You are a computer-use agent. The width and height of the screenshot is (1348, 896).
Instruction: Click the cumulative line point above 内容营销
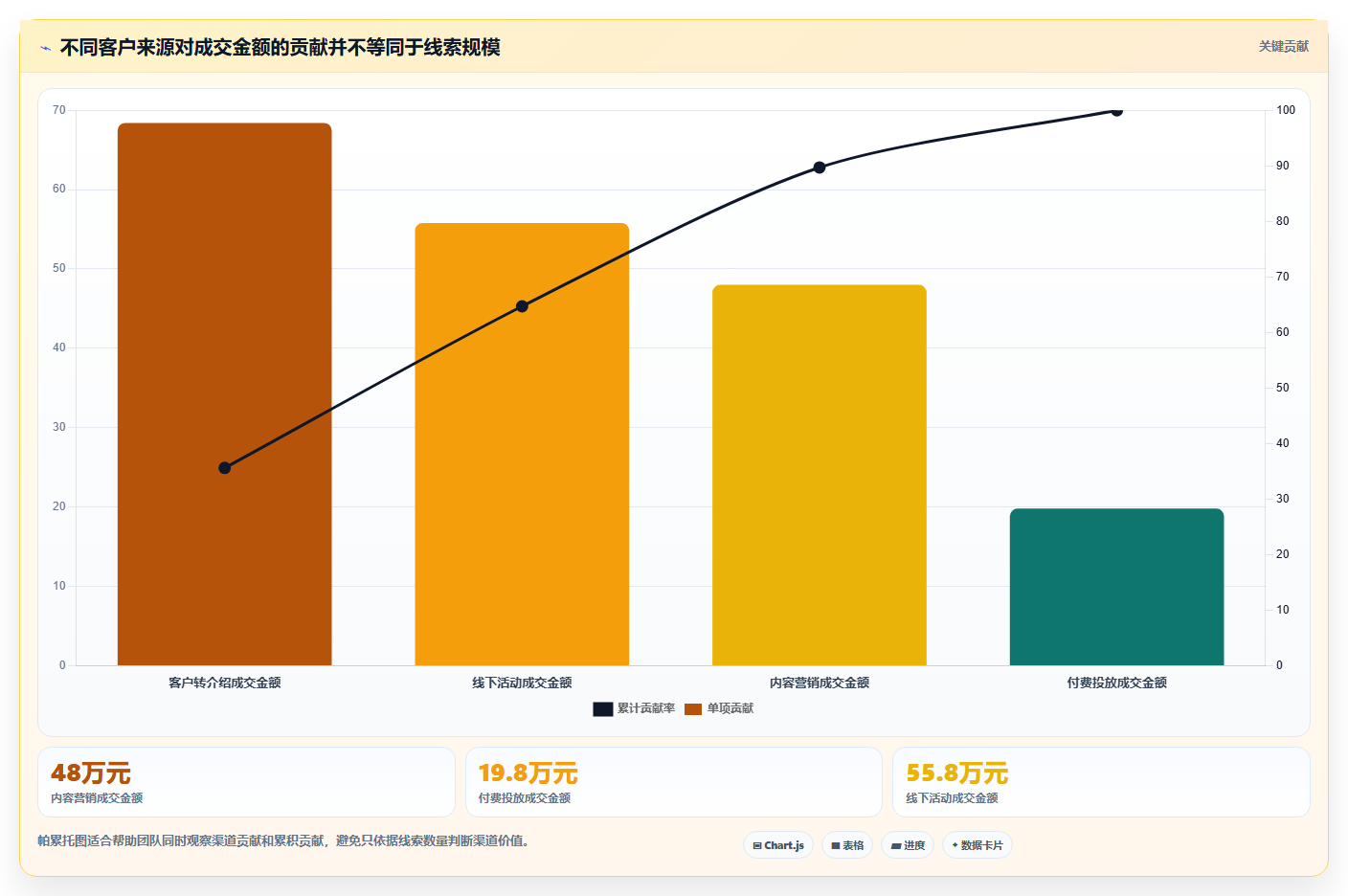point(820,168)
